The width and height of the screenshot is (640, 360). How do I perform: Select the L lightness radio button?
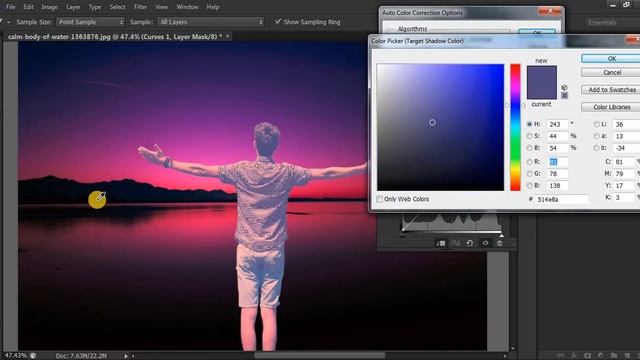pos(596,124)
